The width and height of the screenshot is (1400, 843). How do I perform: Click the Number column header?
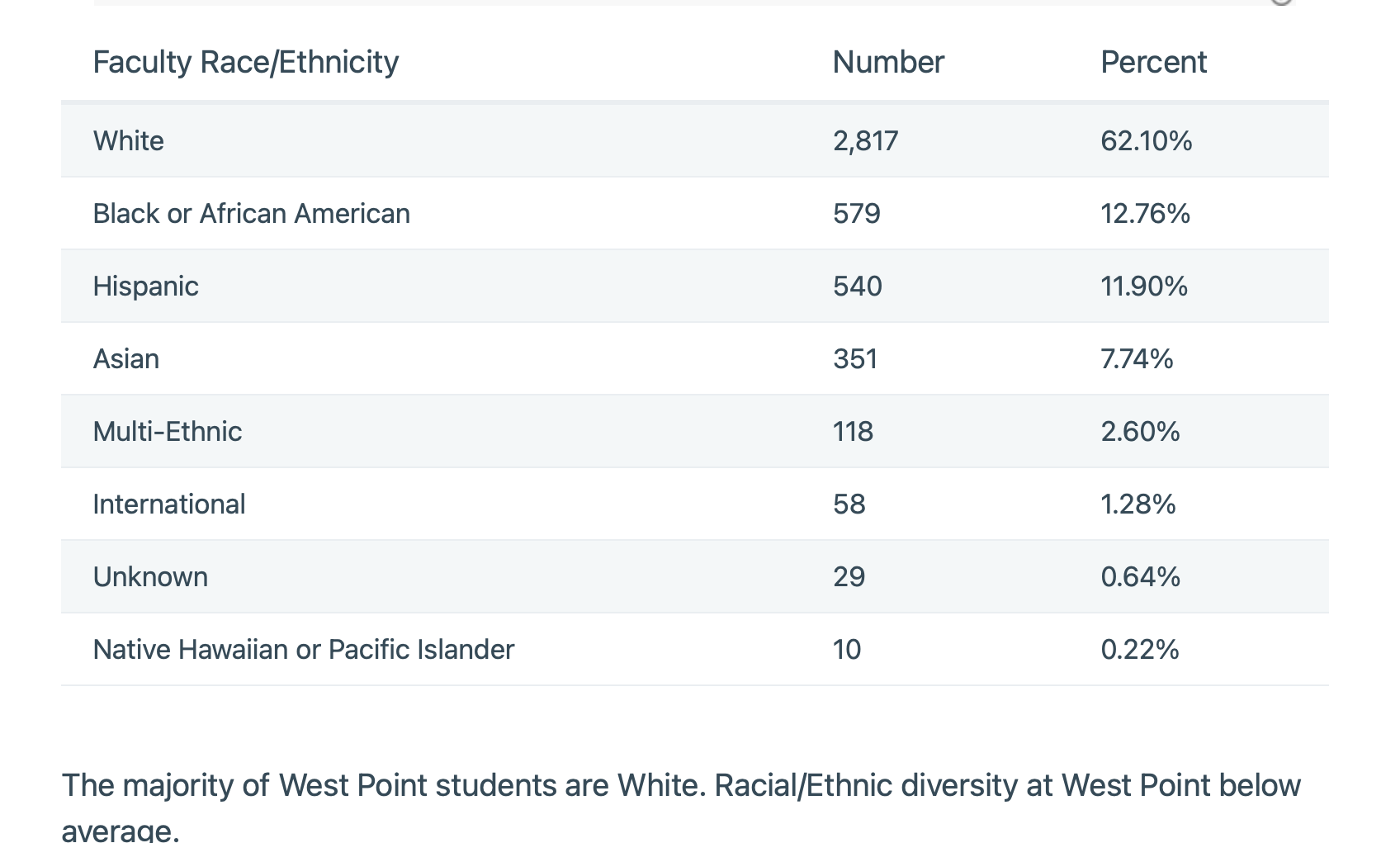click(x=887, y=63)
